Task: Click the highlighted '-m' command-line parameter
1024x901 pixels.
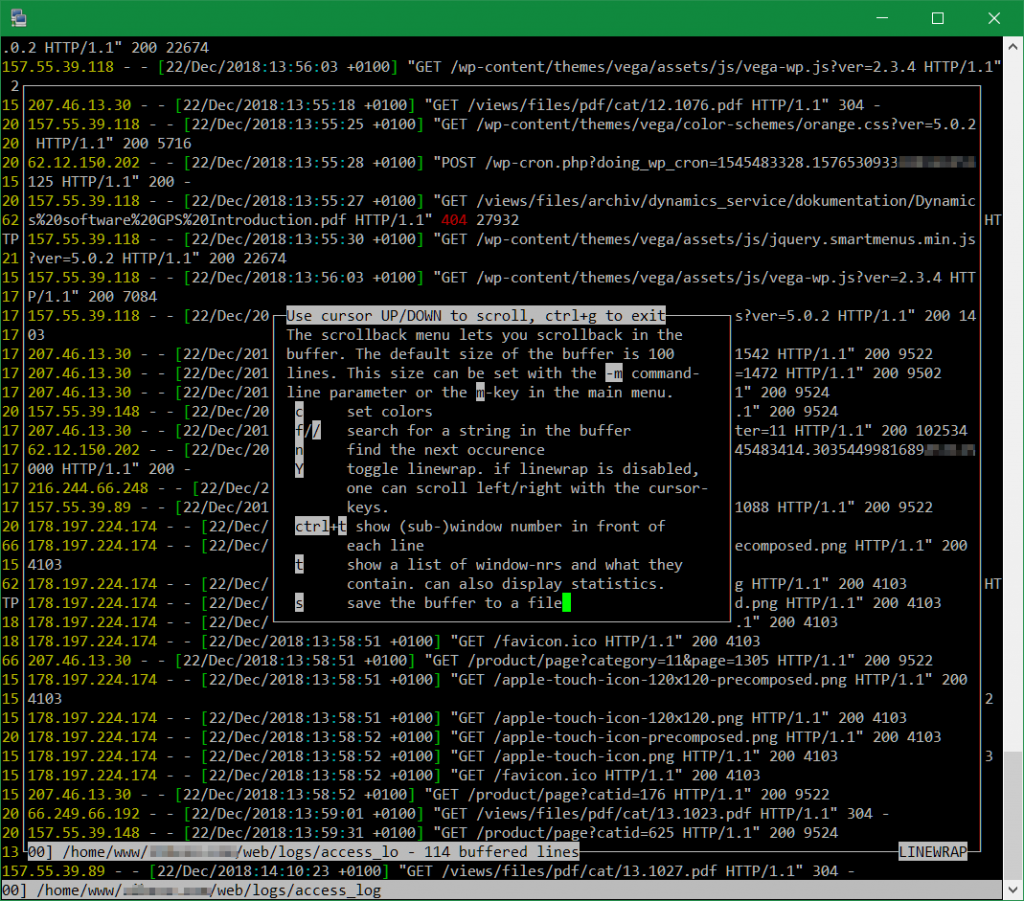Action: [x=614, y=373]
